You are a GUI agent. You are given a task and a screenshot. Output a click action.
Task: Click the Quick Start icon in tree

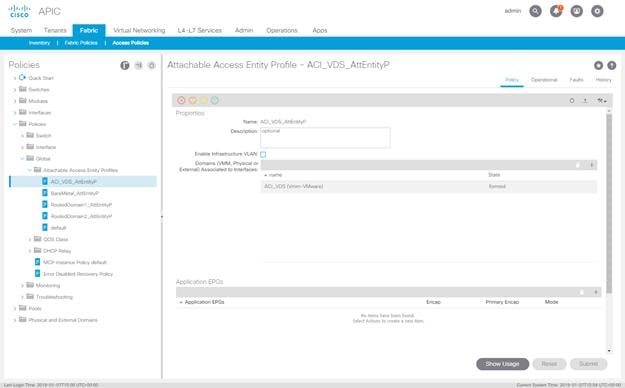coord(22,77)
